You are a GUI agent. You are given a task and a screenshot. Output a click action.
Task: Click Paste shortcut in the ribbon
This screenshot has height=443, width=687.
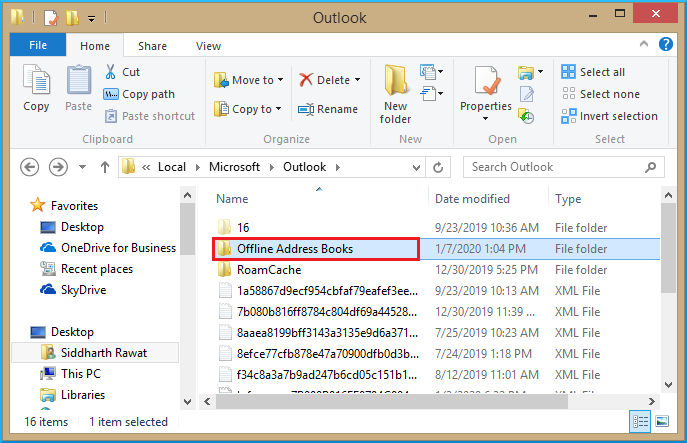pyautogui.click(x=149, y=116)
